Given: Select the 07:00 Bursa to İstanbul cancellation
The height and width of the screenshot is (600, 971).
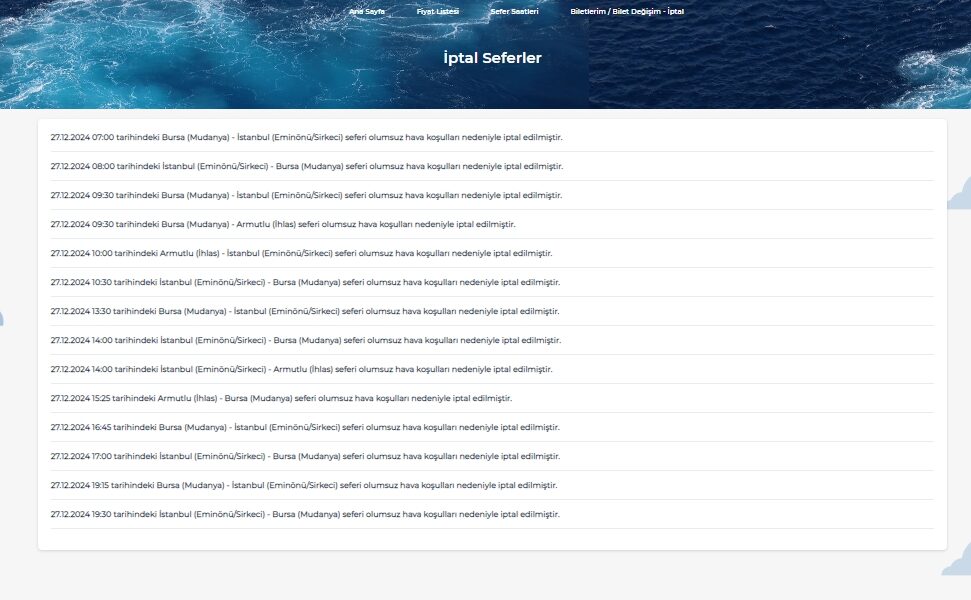Looking at the screenshot, I should click(306, 137).
